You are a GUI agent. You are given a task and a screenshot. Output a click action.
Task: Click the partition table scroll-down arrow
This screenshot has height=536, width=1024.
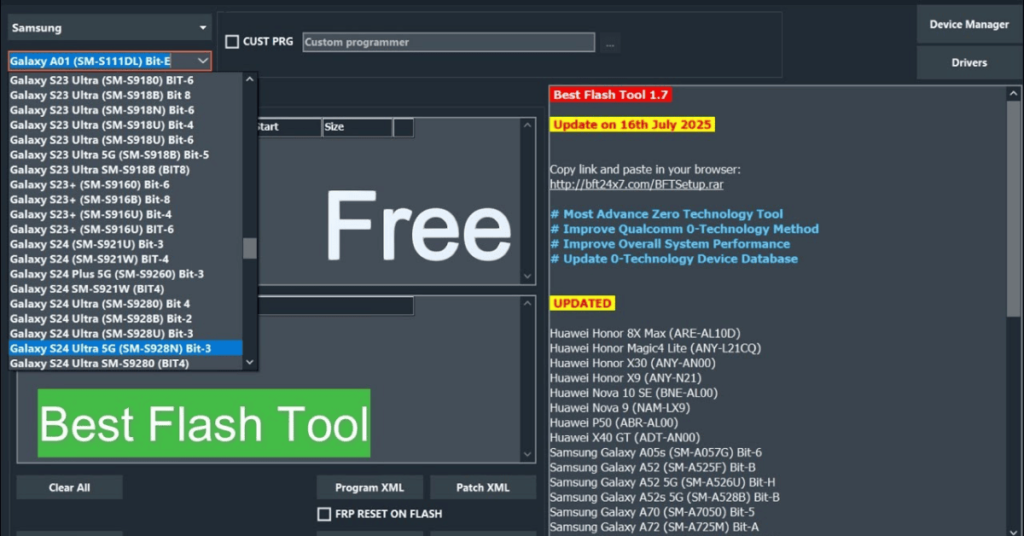pos(528,277)
